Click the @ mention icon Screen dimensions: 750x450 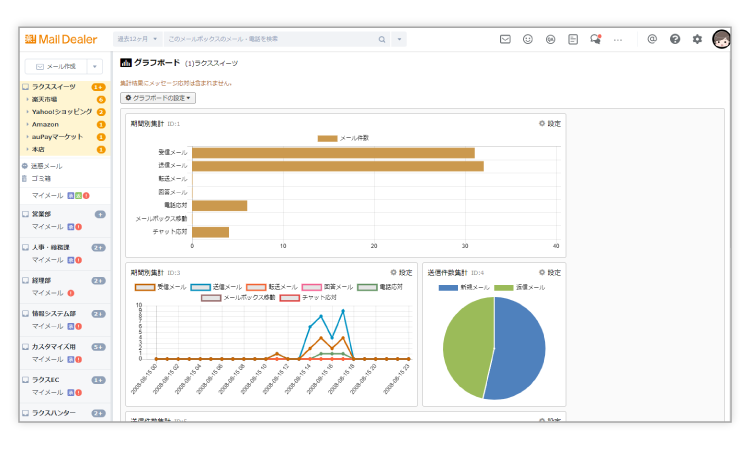[x=652, y=39]
